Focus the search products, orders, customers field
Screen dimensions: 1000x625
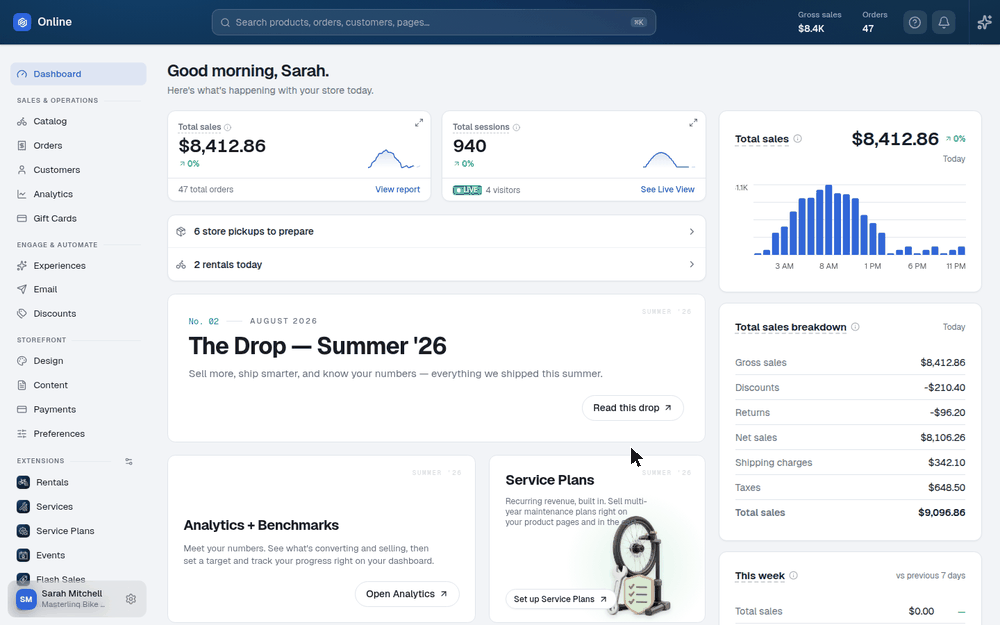(x=434, y=22)
